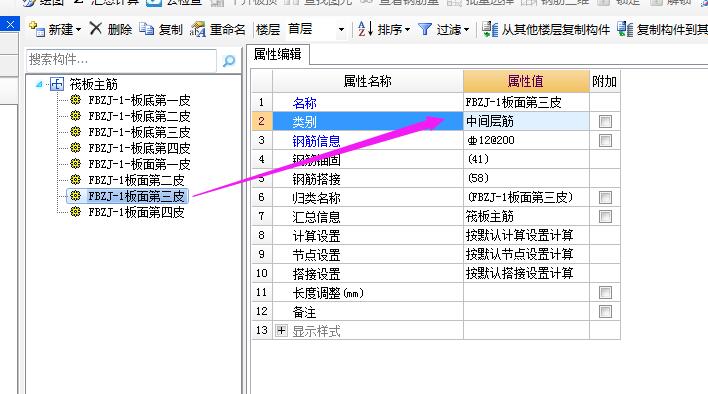Select tree item FBZJ-1板面第四皮
Screen dimensions: 708x394
click(x=136, y=212)
